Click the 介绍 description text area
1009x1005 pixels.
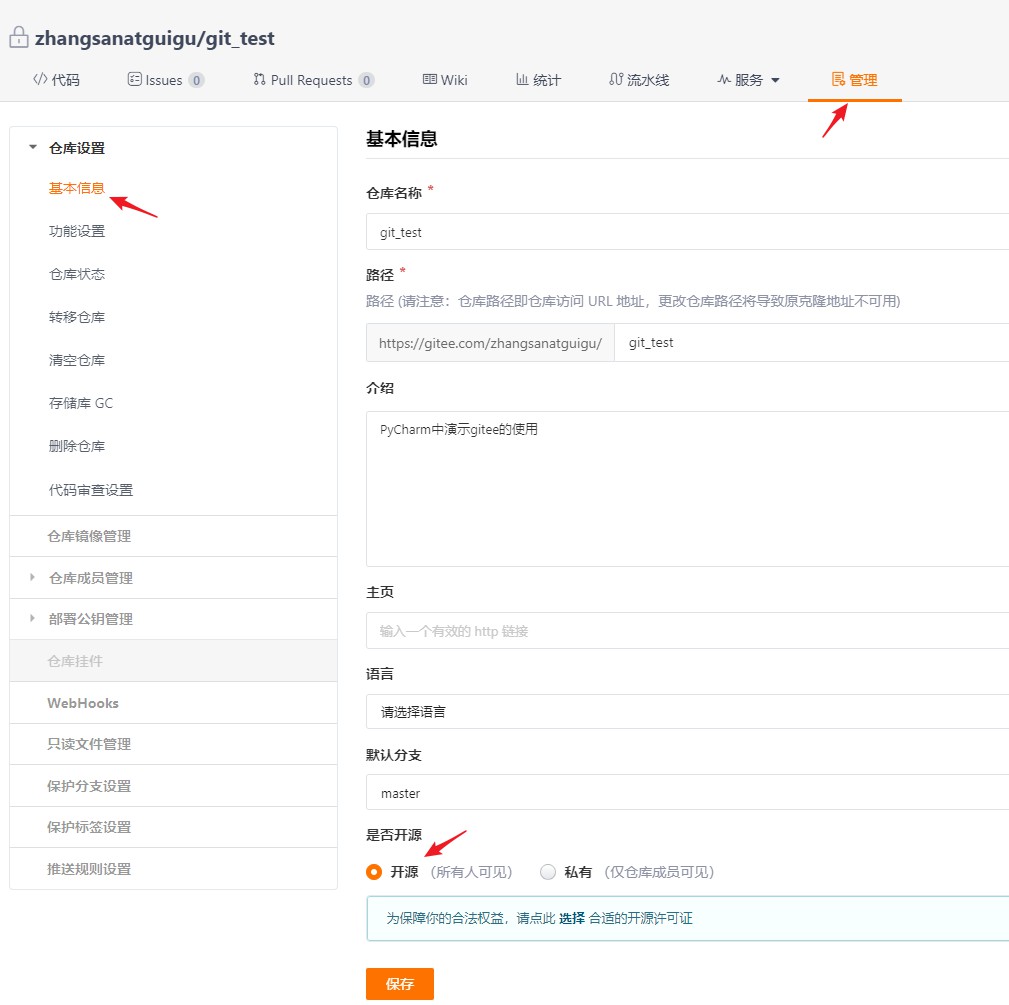(x=687, y=489)
